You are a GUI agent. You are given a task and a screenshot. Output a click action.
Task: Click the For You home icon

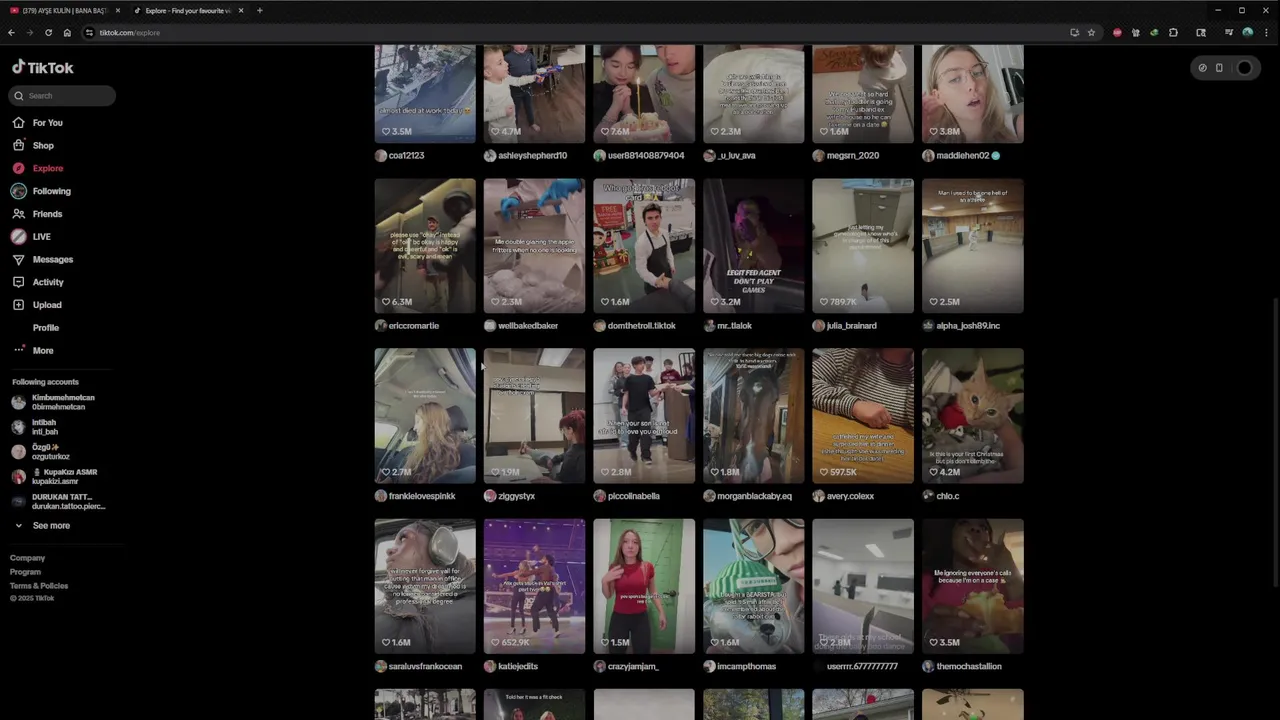[x=18, y=123]
